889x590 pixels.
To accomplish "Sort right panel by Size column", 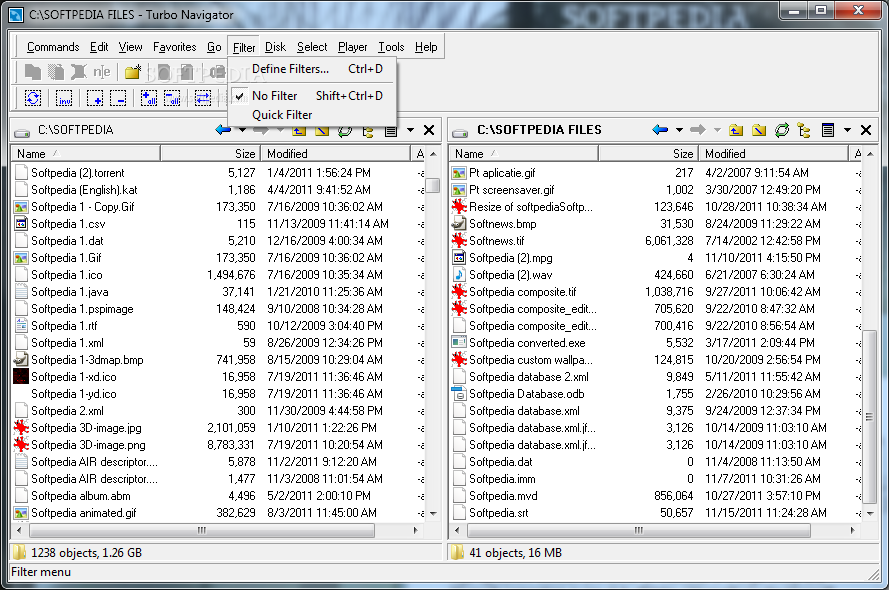I will pos(648,154).
